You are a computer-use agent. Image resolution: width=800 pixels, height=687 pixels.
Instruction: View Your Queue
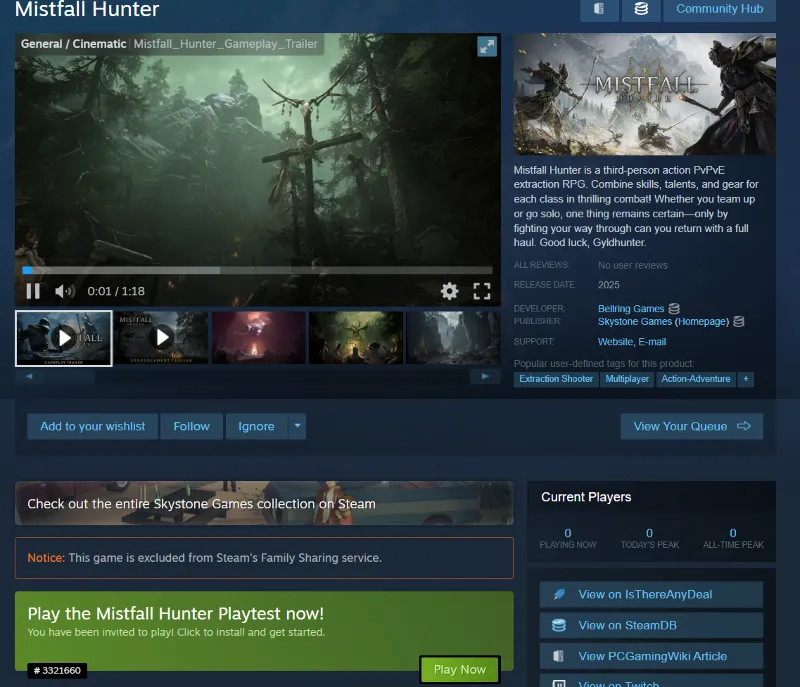(692, 426)
